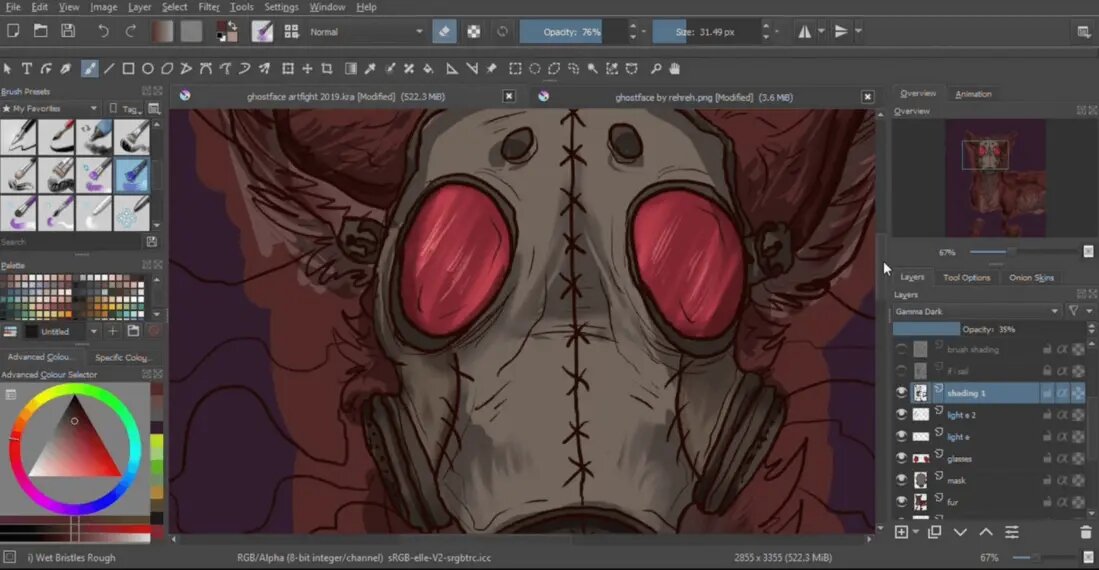The height and width of the screenshot is (570, 1099).
Task: Switch to the Tool Options tab
Action: click(966, 277)
